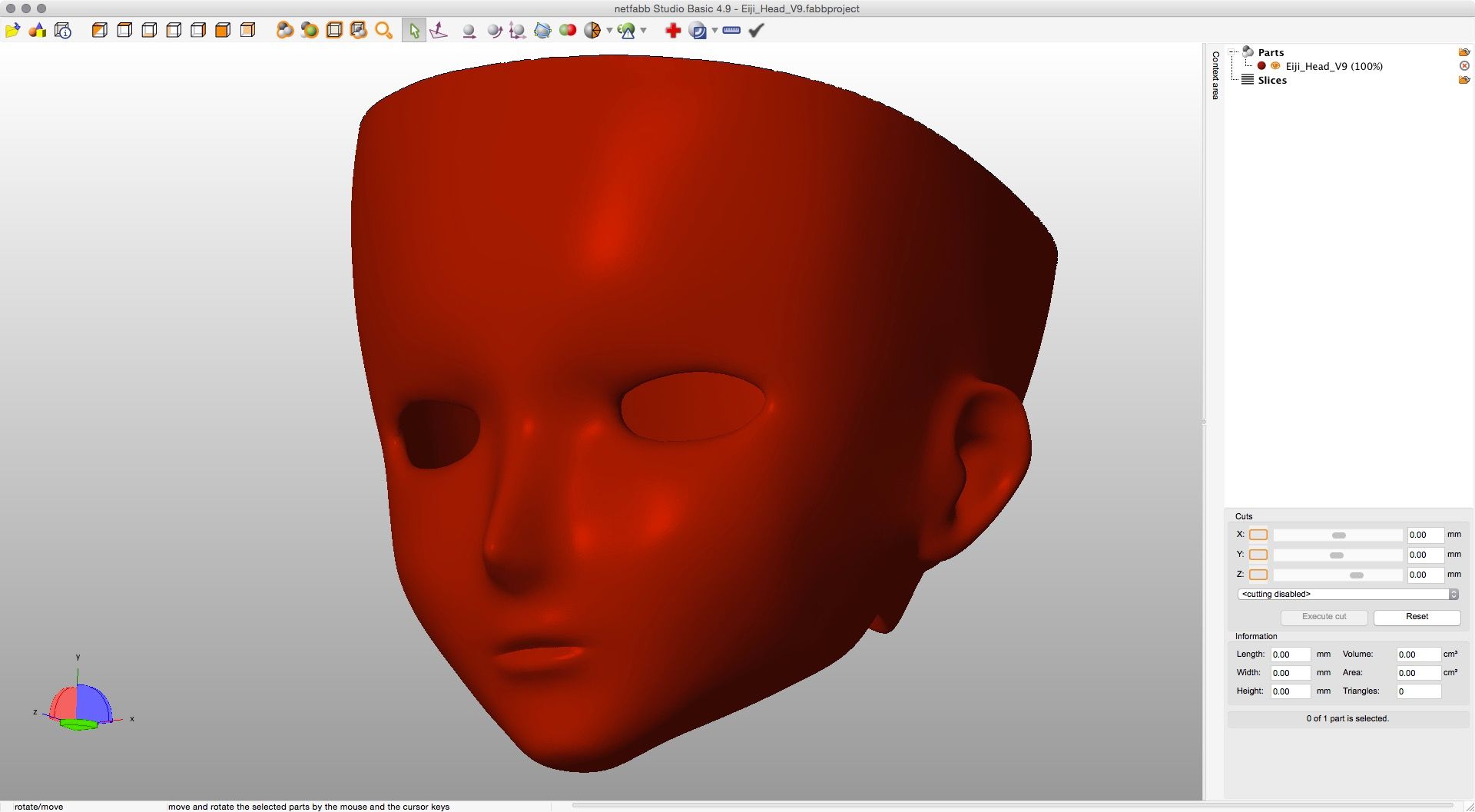Image resolution: width=1475 pixels, height=812 pixels.
Task: Activate the green arrow selection tool
Action: [414, 31]
